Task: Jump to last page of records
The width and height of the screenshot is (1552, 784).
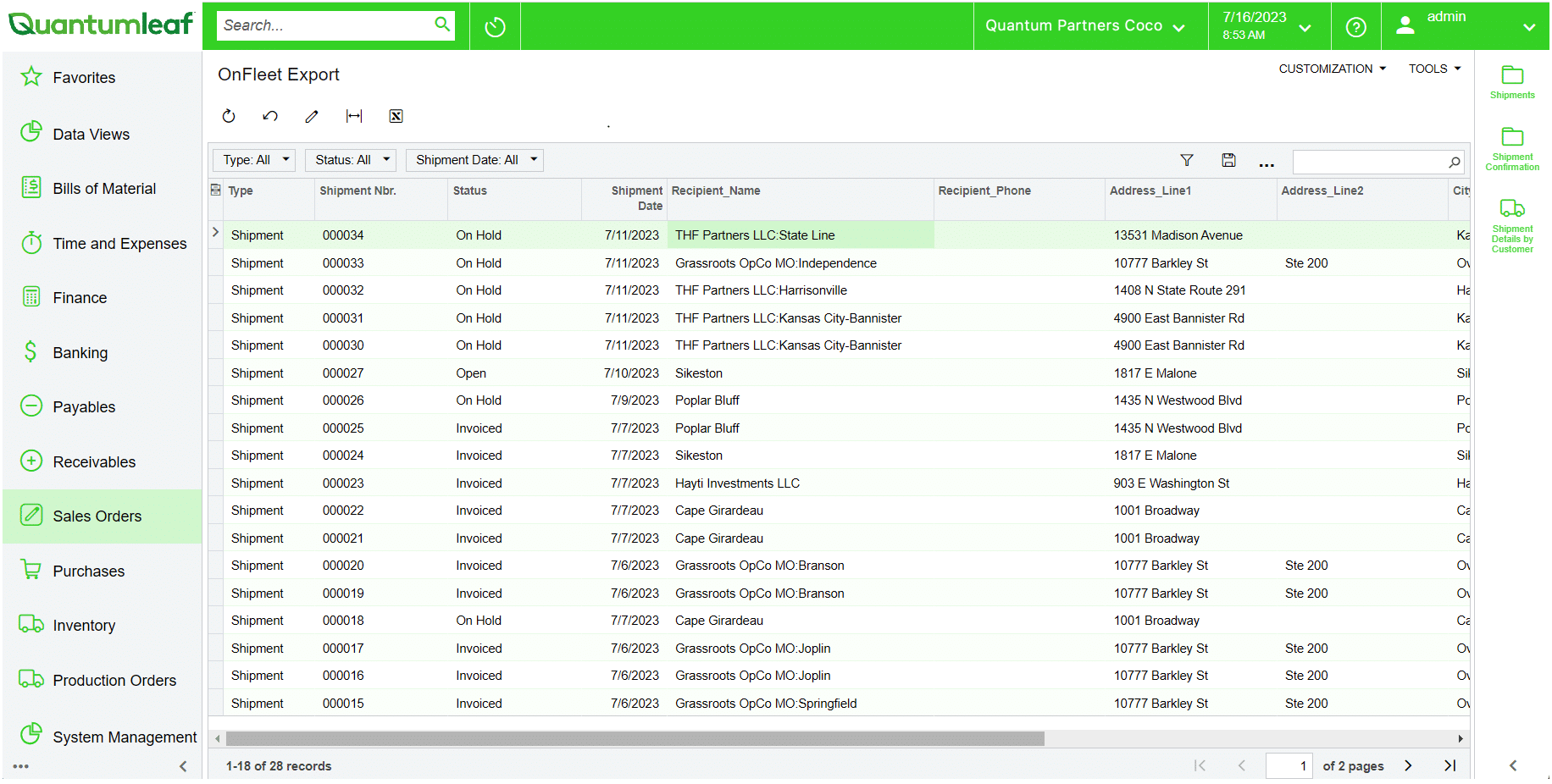Action: pyautogui.click(x=1449, y=765)
